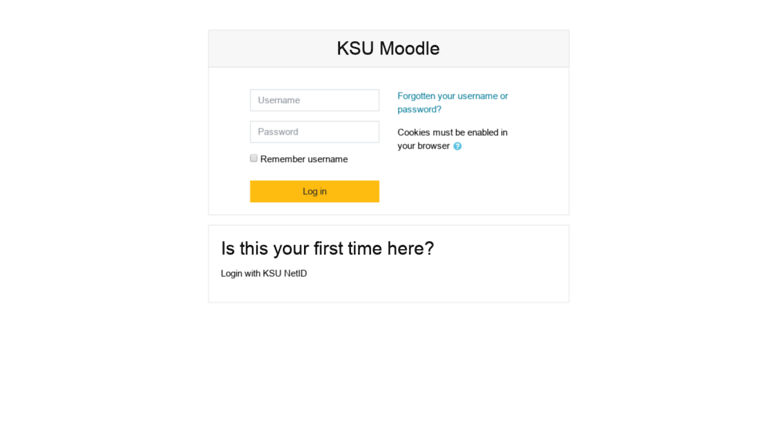Select the KSU Moodle header title
777x423 pixels.
[x=388, y=49]
